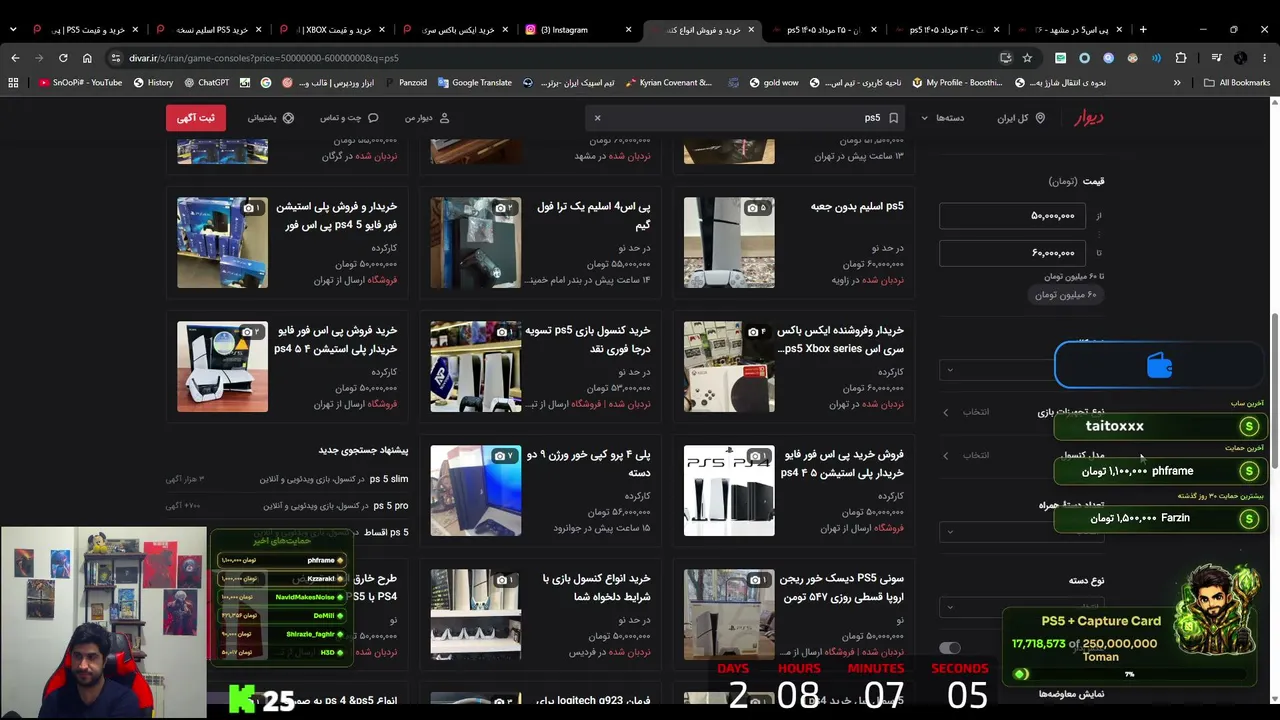Open the پلی ۴ پرو کپی خور listing photo
The width and height of the screenshot is (1280, 720).
click(476, 491)
